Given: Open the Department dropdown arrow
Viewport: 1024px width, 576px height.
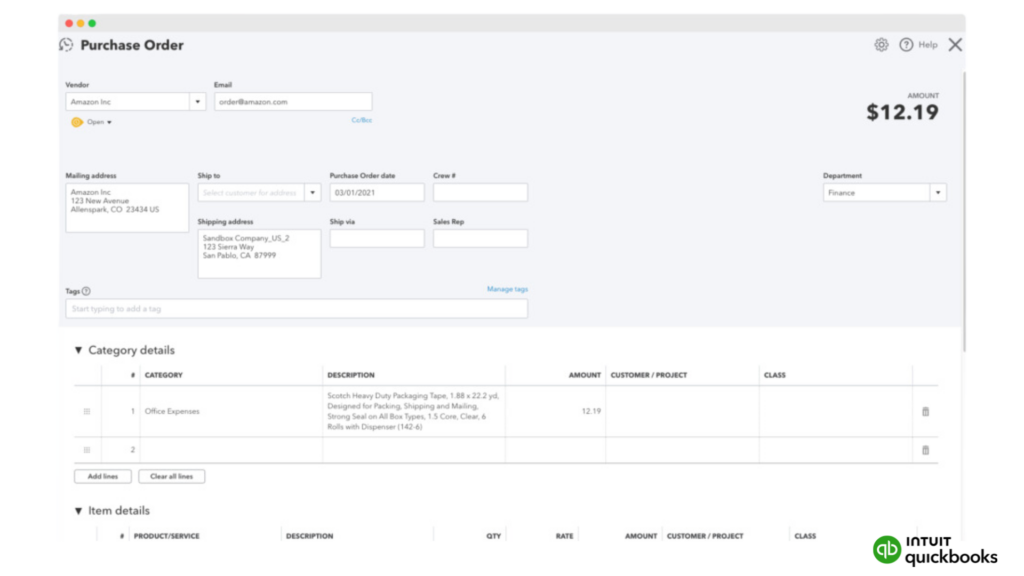Looking at the screenshot, I should [x=938, y=193].
